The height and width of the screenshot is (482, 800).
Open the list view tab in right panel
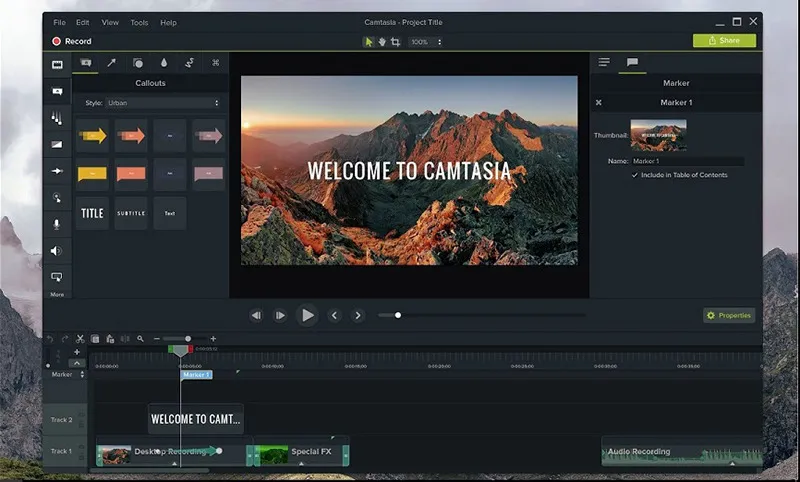coord(604,62)
